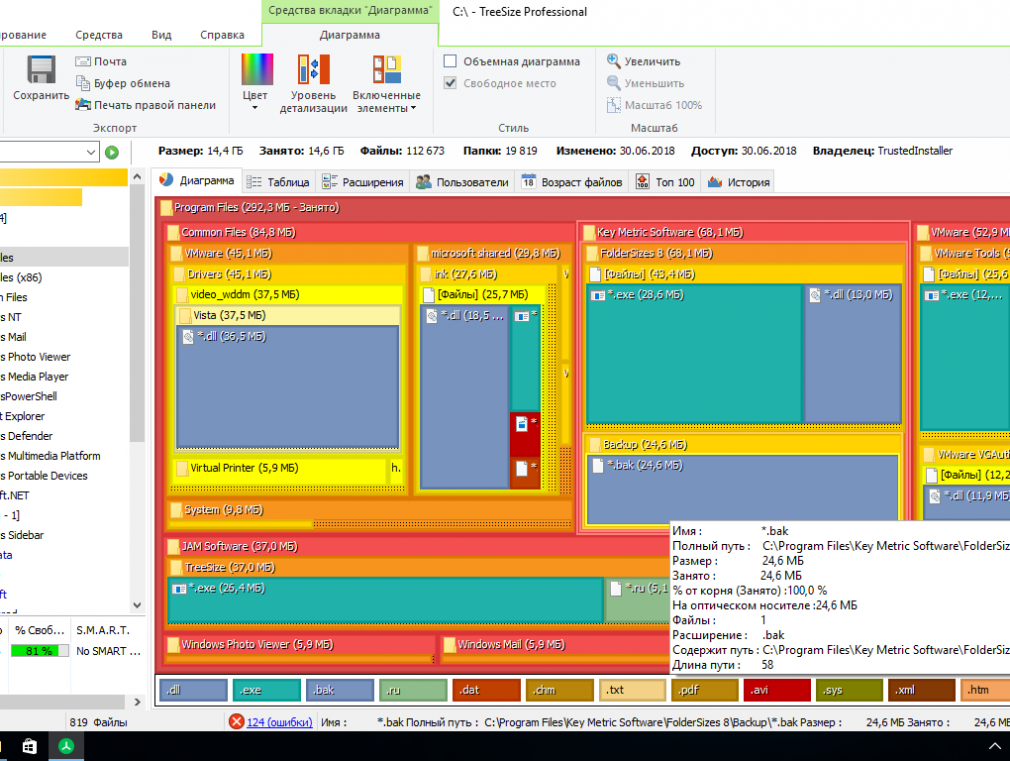Open the Вид ribbon tab

161,35
